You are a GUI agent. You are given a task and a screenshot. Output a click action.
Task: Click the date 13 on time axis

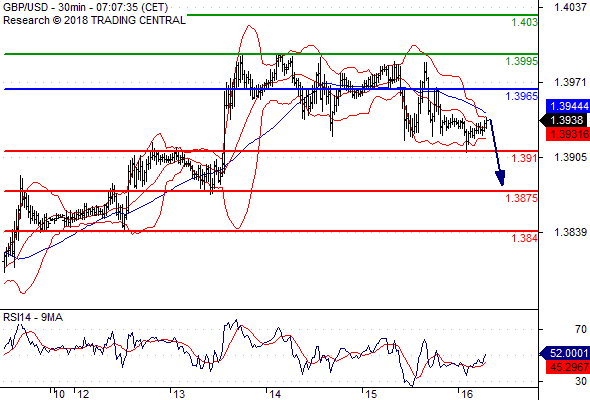pyautogui.click(x=179, y=394)
